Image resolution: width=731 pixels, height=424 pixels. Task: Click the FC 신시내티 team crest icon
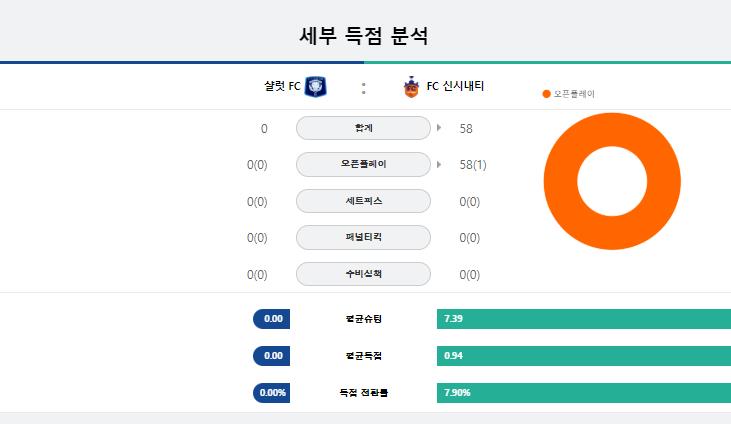pyautogui.click(x=411, y=87)
